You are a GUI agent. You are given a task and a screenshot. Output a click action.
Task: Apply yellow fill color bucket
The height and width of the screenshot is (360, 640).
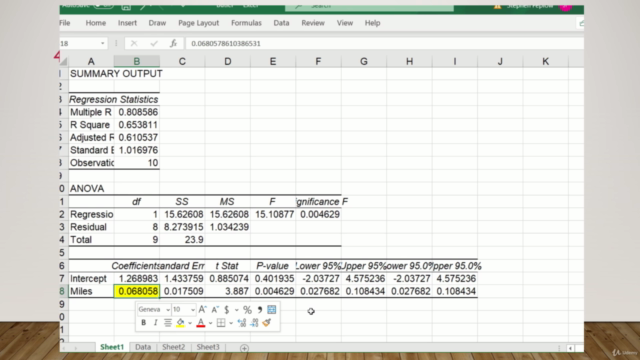pos(180,323)
